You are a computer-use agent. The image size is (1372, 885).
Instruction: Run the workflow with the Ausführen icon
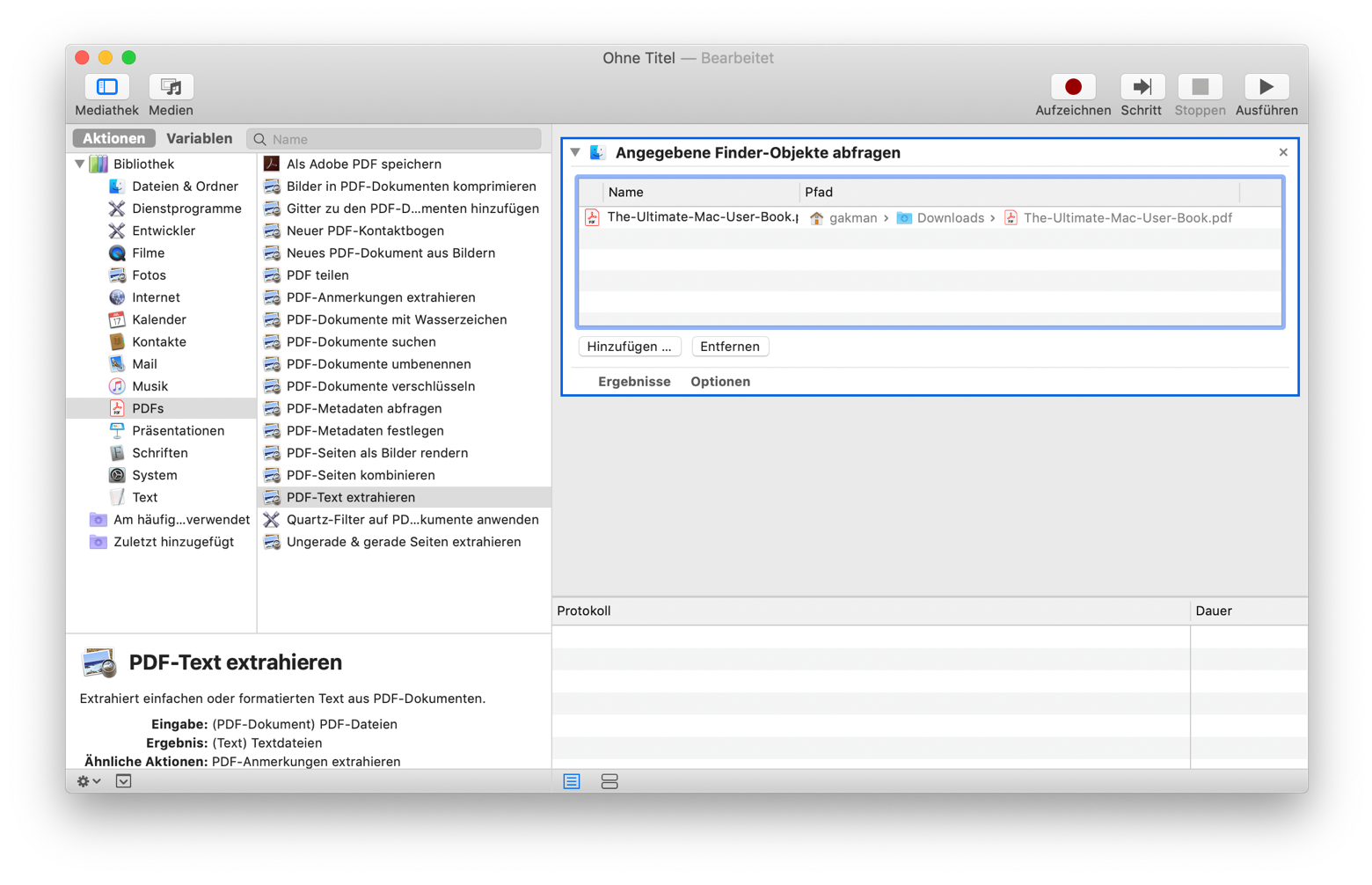click(x=1266, y=86)
